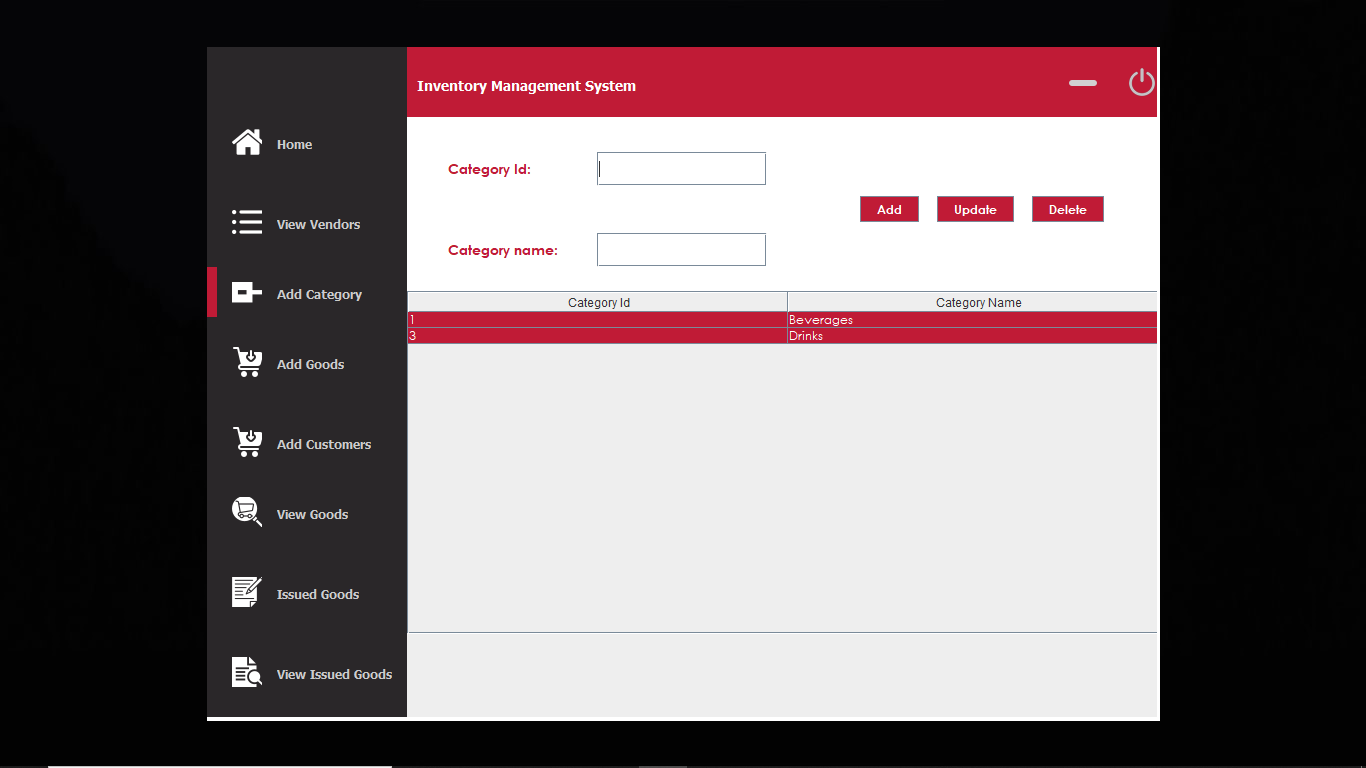Select the cell with Category Id 1
The width and height of the screenshot is (1366, 768).
coord(598,320)
